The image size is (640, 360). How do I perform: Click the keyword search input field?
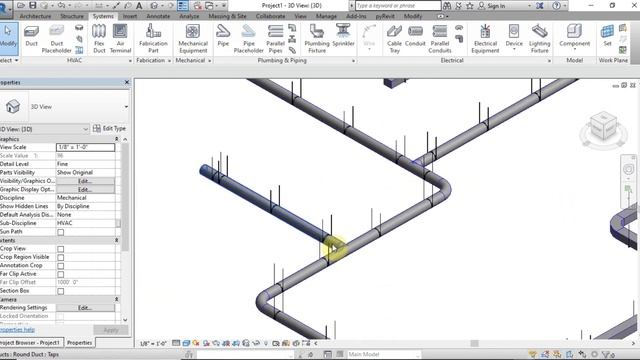(x=398, y=6)
